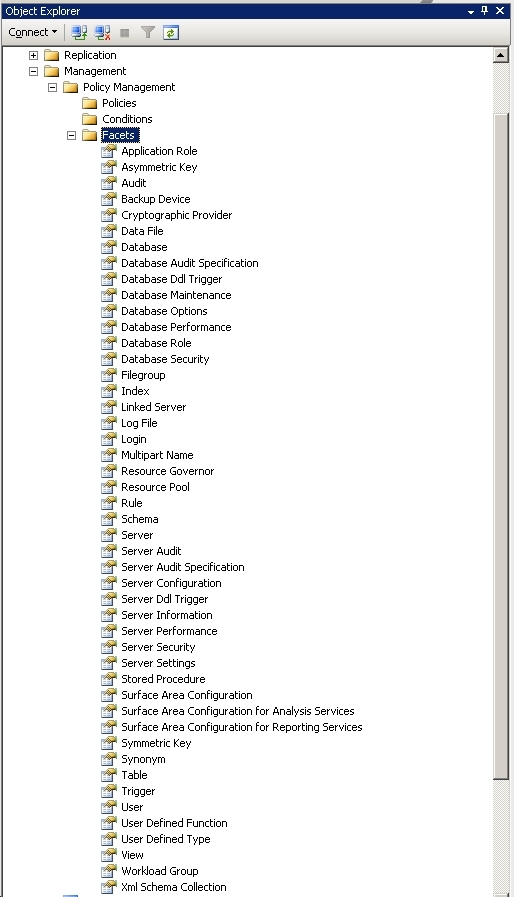Click the Xml Schema Collection facet icon
The image size is (514, 897).
click(109, 887)
